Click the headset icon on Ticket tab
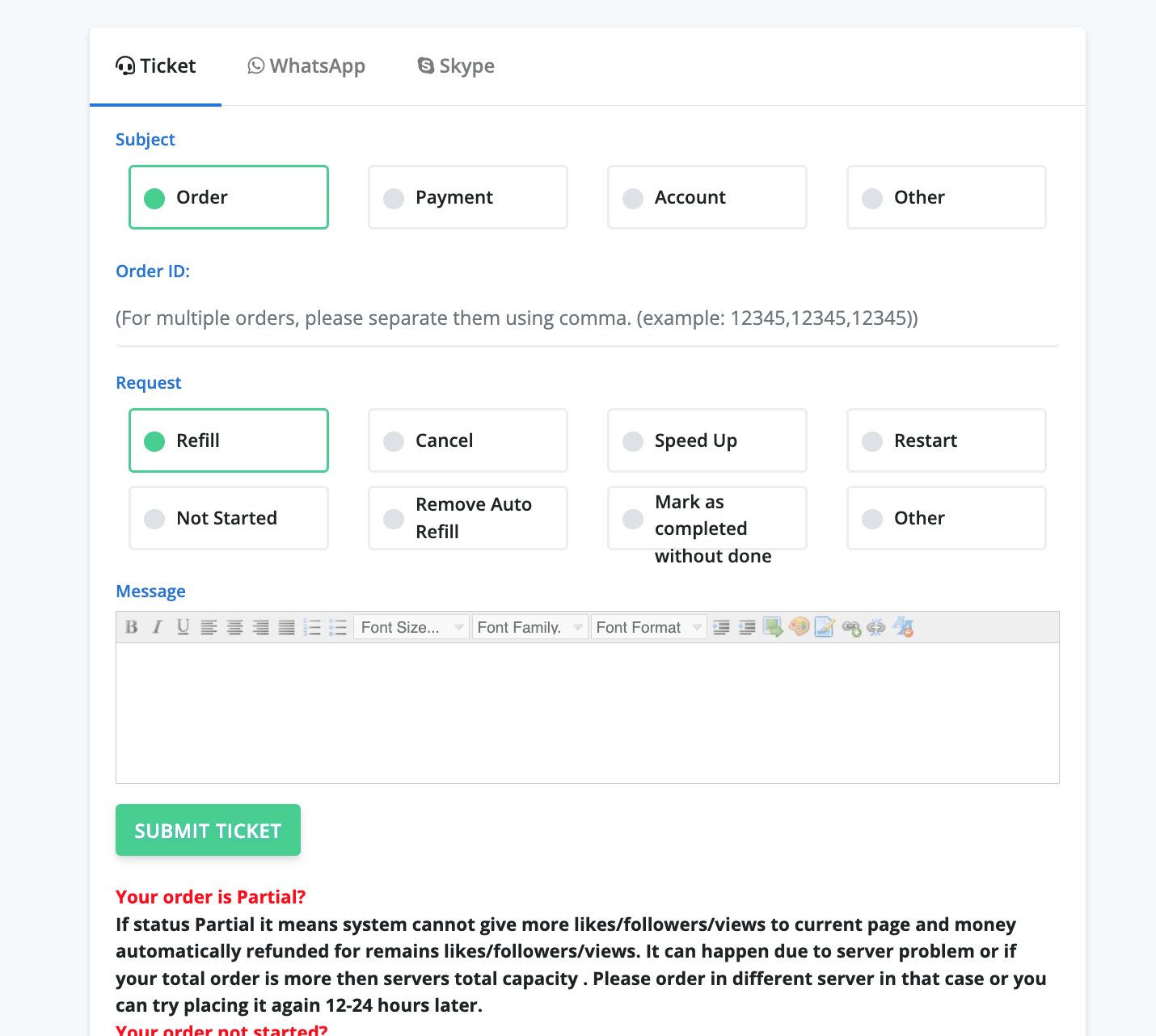This screenshot has height=1036, width=1156. [x=125, y=65]
